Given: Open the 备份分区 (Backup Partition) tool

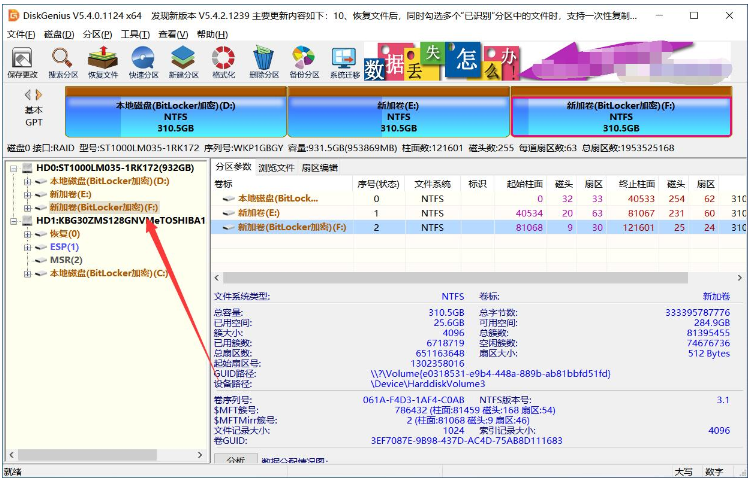Looking at the screenshot, I should (304, 61).
